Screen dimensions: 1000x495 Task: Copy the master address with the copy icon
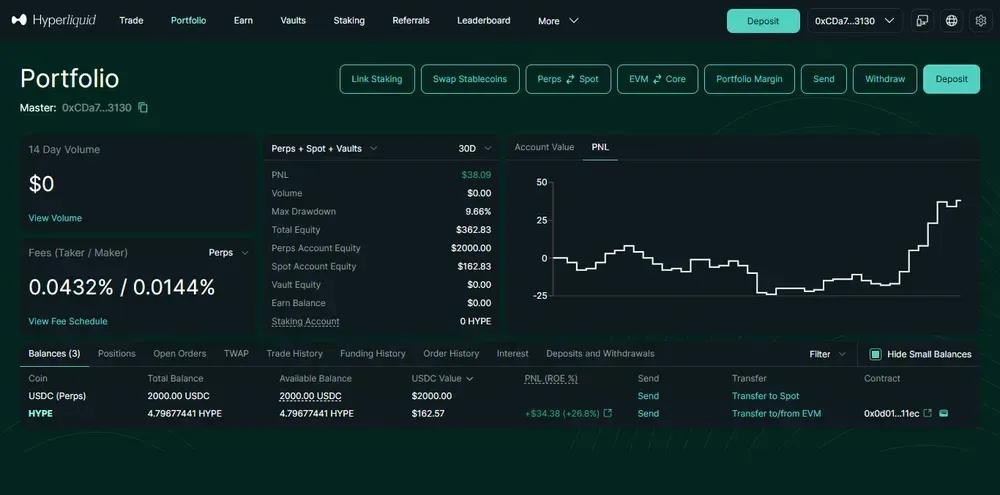click(143, 108)
